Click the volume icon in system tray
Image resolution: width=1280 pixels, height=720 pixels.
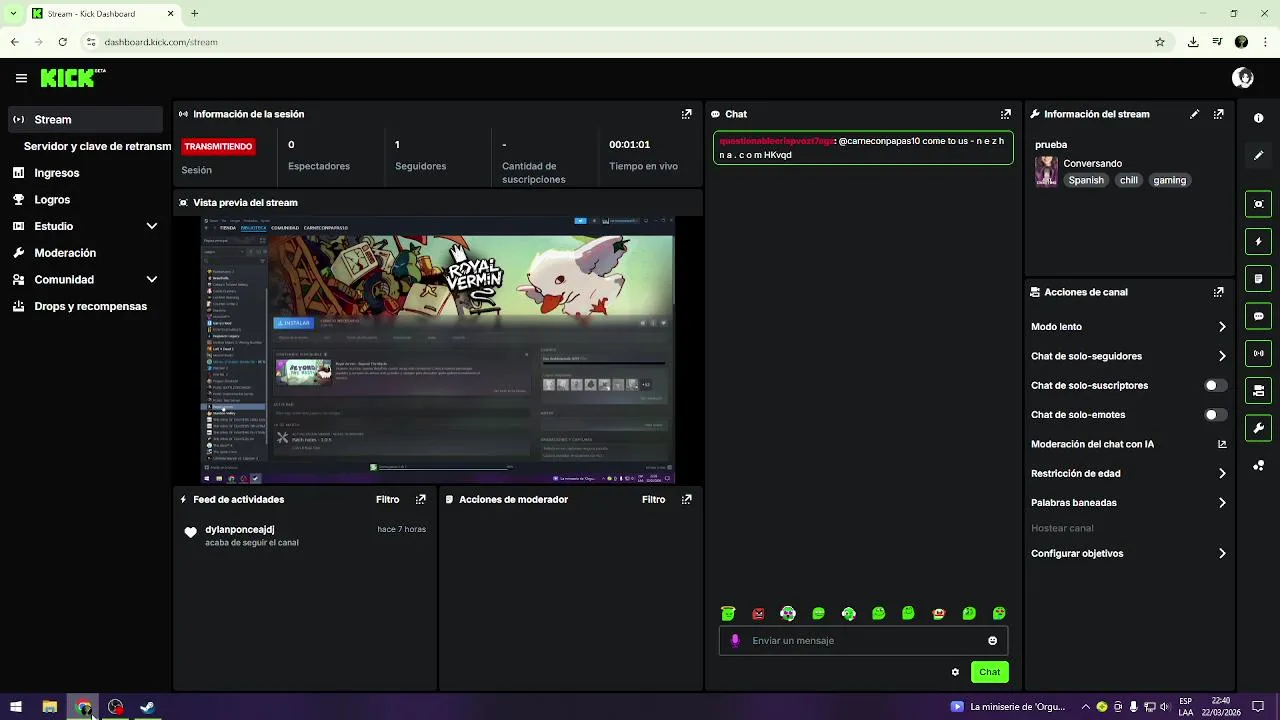pos(1165,707)
